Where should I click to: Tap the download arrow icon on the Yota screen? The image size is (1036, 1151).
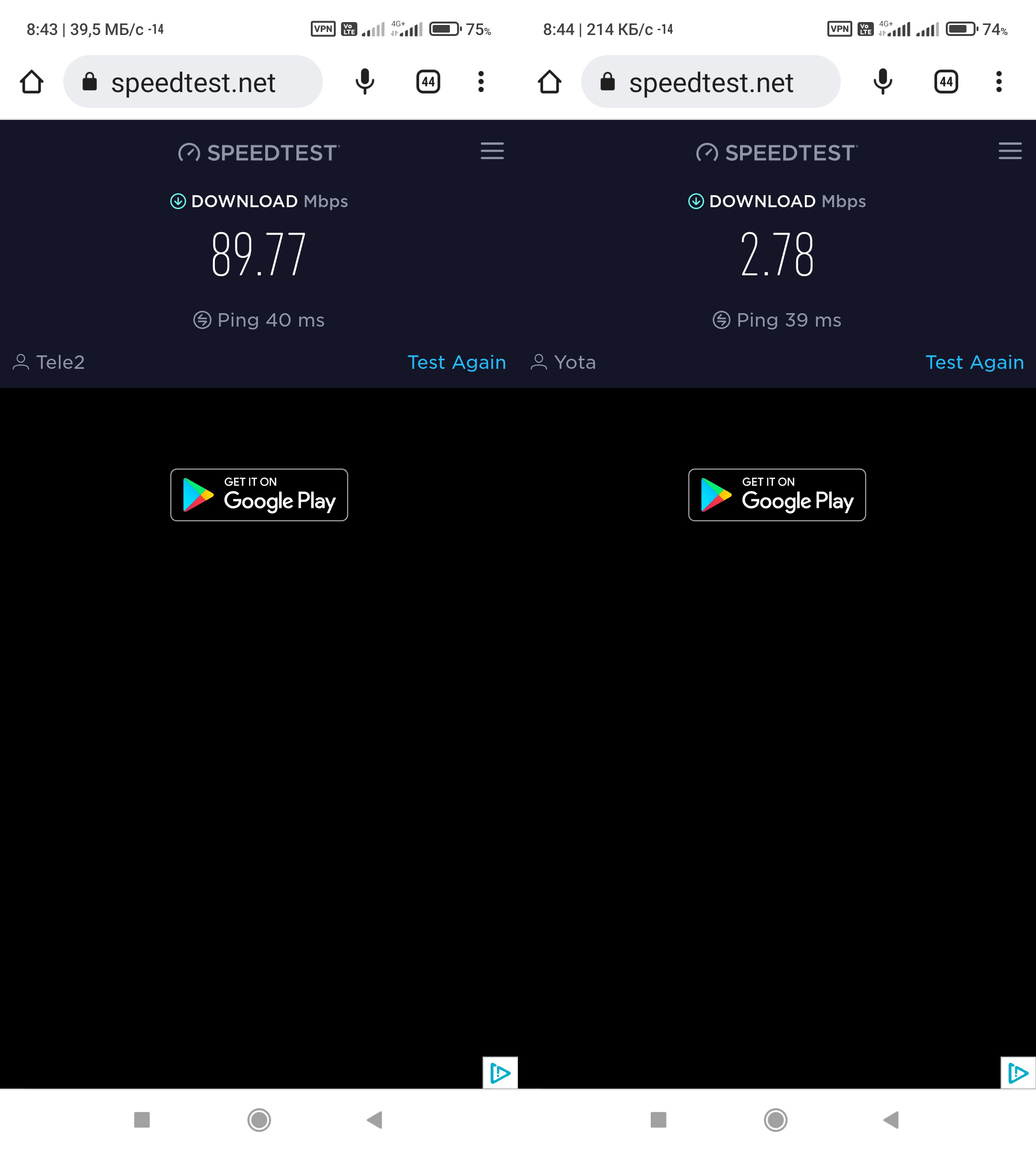coord(696,201)
